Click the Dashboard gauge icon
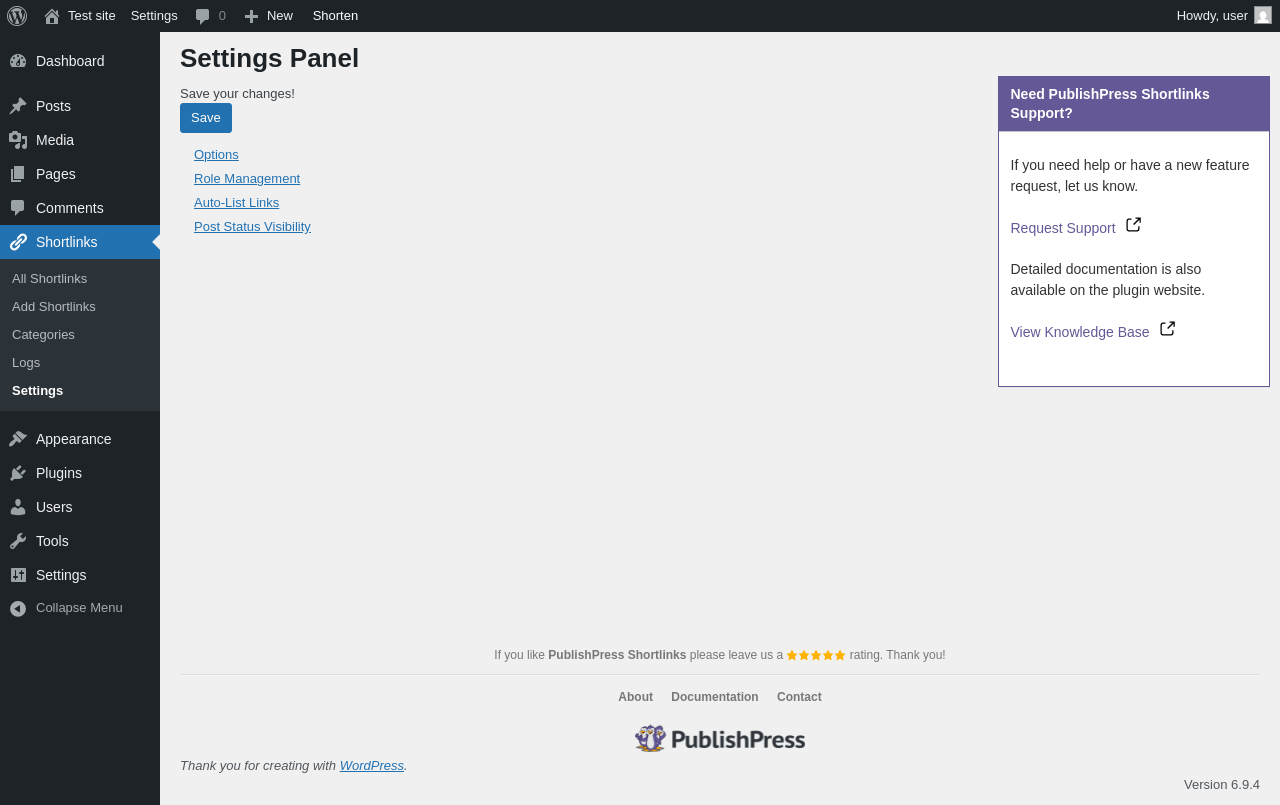The height and width of the screenshot is (805, 1280). tap(18, 61)
